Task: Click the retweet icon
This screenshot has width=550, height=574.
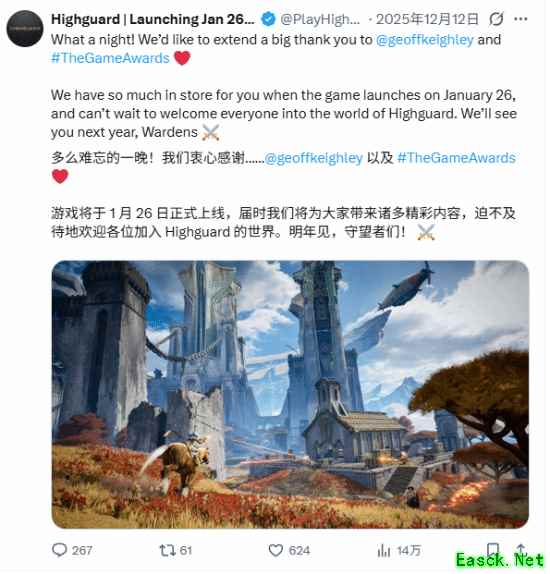Action: tap(166, 550)
